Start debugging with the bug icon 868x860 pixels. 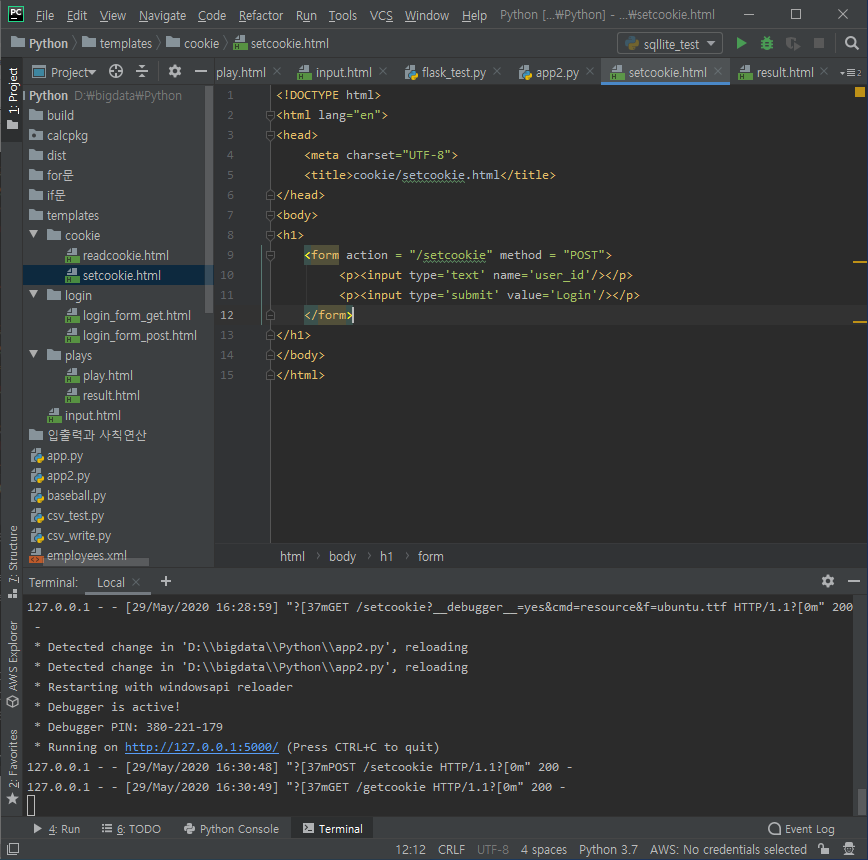(x=767, y=43)
